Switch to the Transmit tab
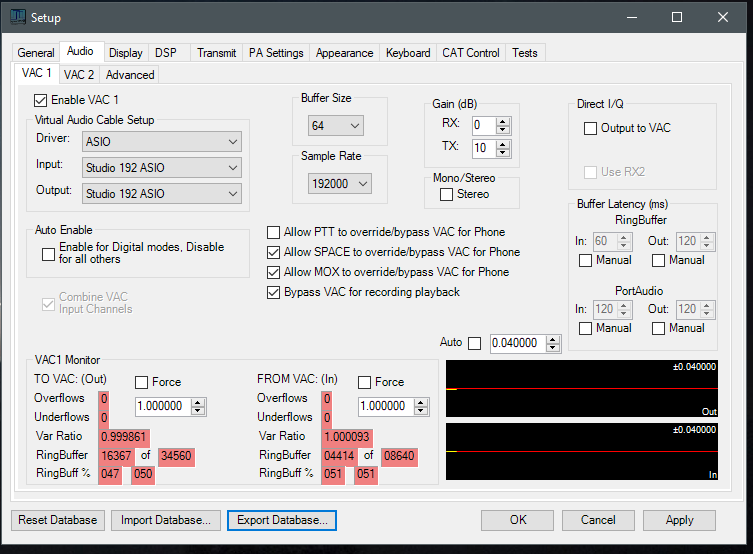The width and height of the screenshot is (753, 554). click(217, 53)
